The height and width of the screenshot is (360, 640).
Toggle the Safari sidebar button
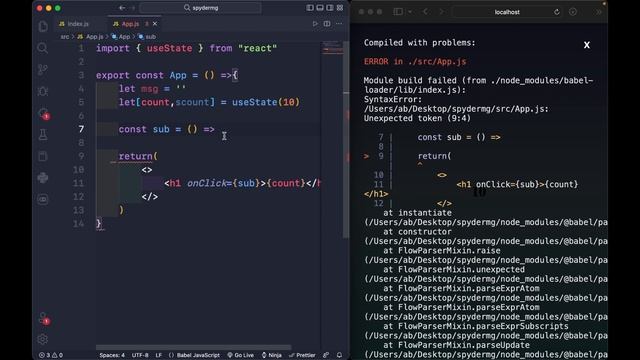pyautogui.click(x=398, y=12)
